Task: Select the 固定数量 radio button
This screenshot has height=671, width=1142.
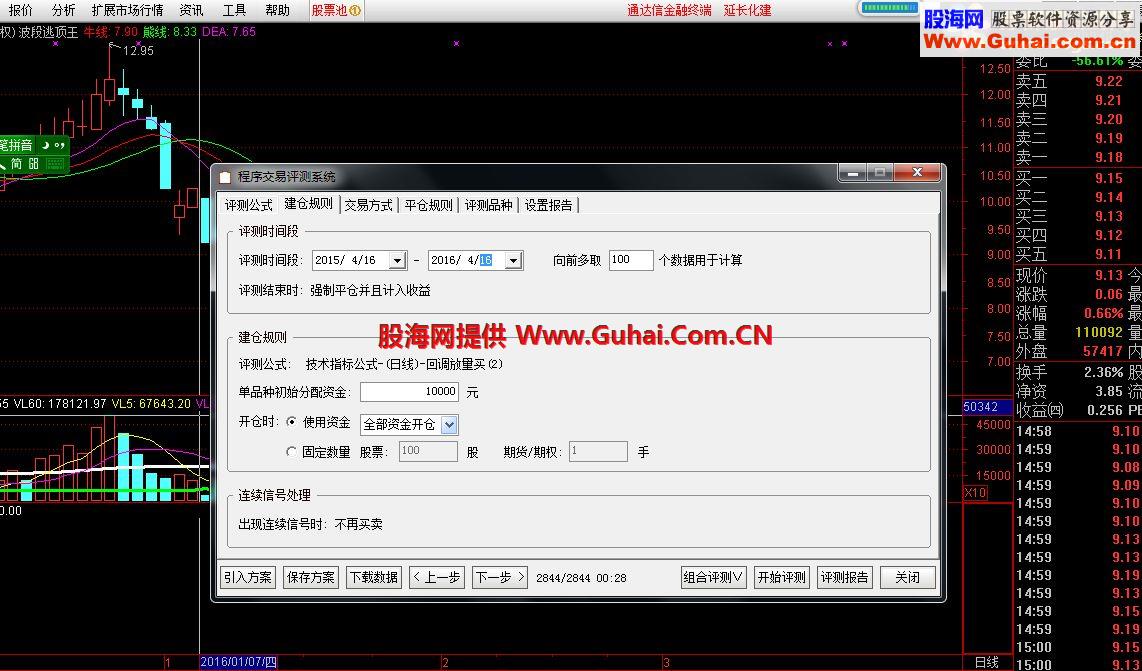Action: point(291,452)
